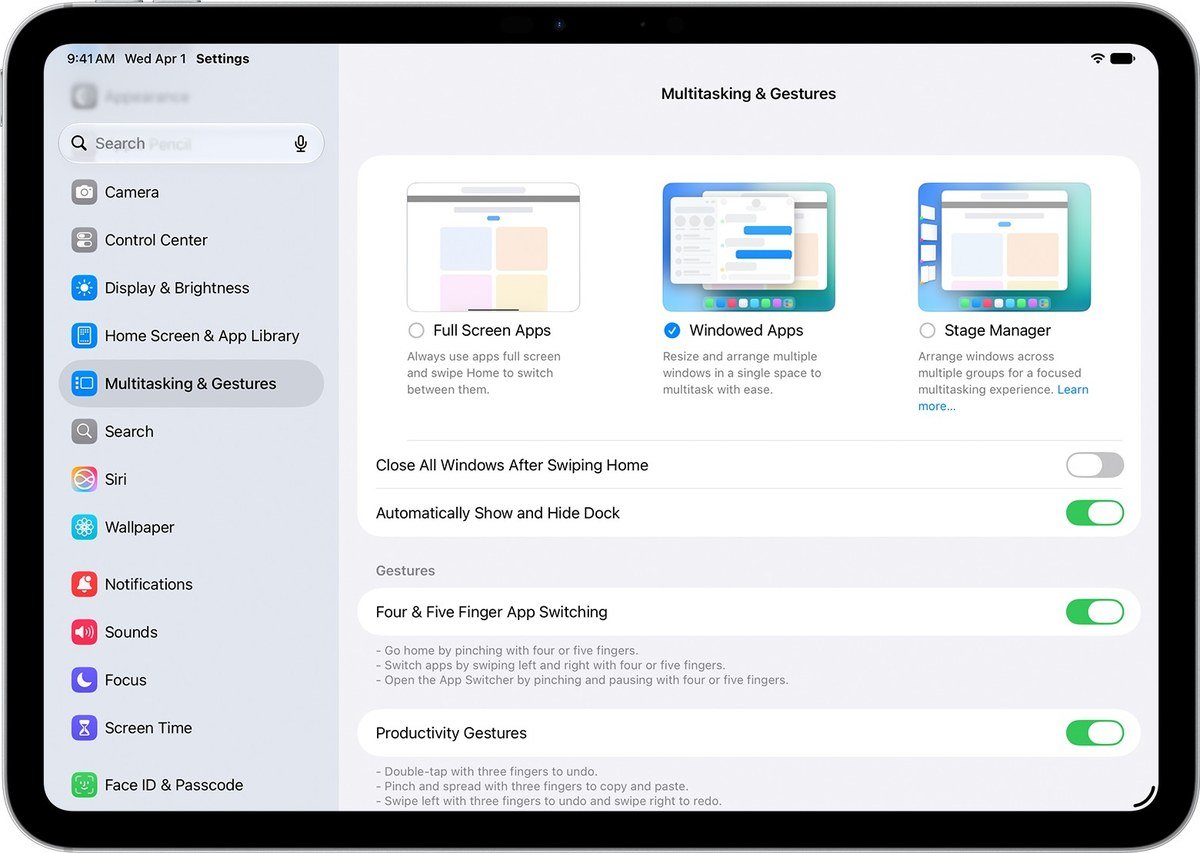This screenshot has height=853, width=1200.
Task: Go to Notifications settings
Action: 191,584
